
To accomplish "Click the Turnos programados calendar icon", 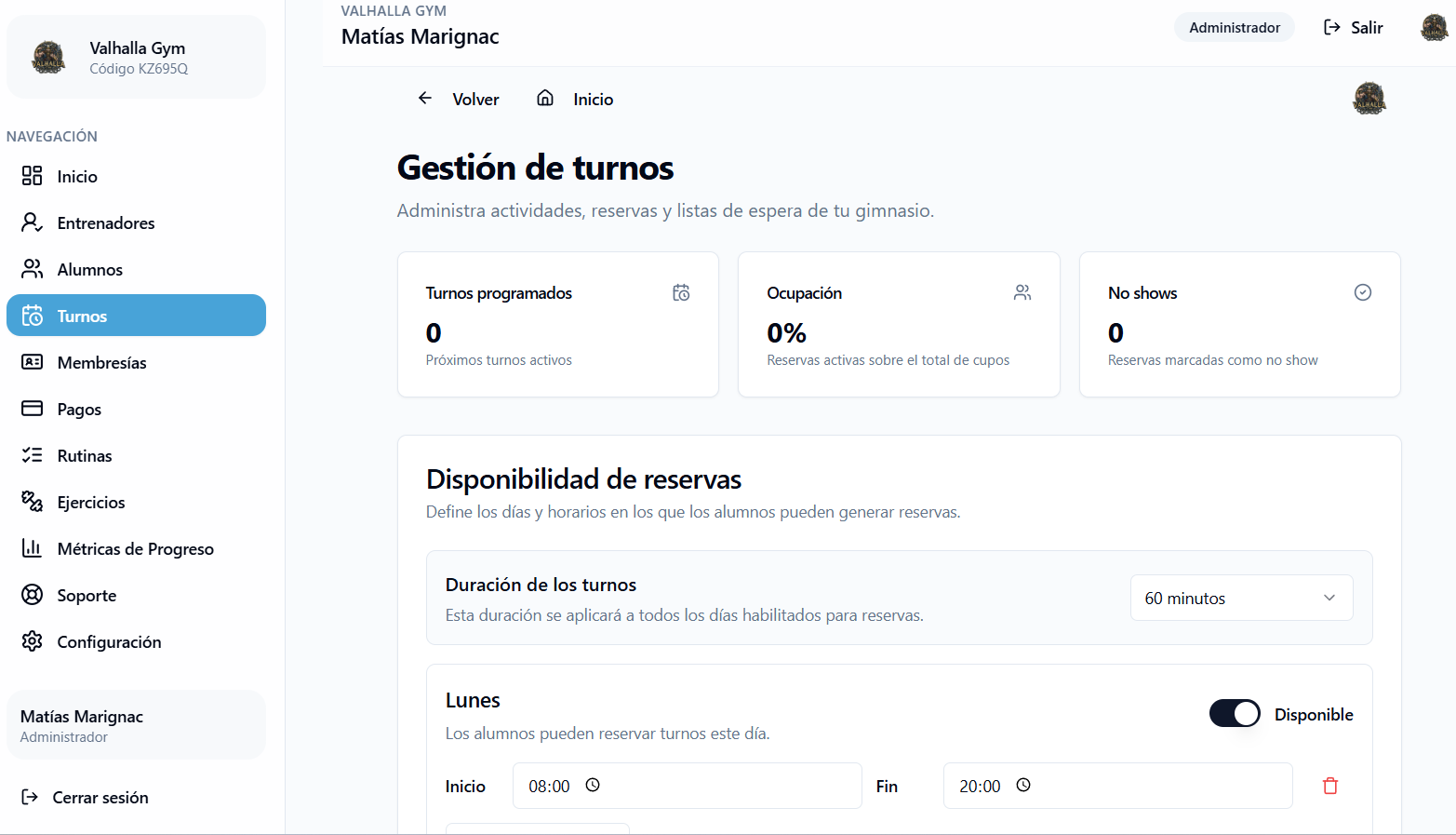I will click(x=681, y=293).
